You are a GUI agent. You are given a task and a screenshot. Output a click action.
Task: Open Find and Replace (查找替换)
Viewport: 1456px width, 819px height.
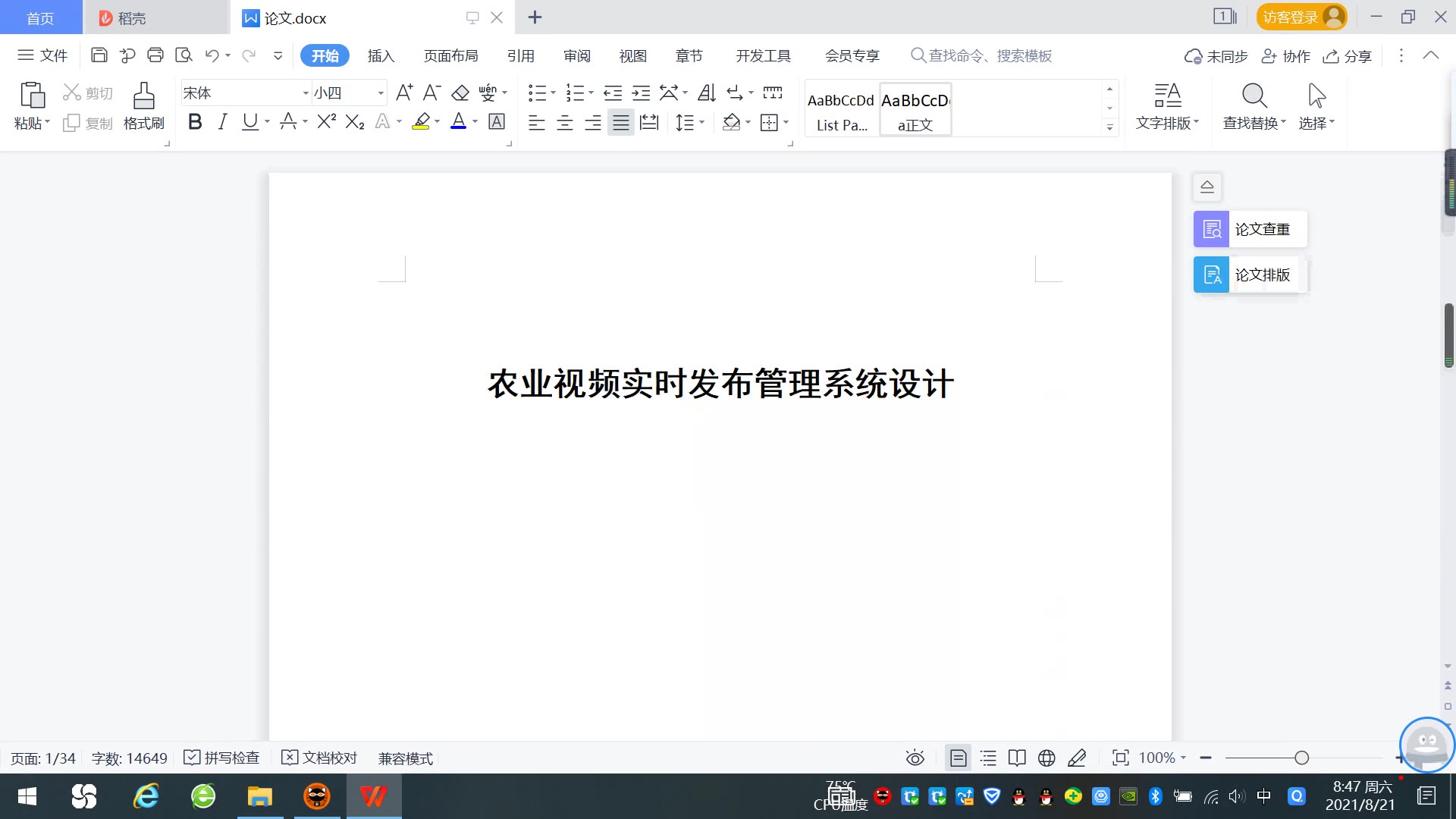click(1254, 105)
